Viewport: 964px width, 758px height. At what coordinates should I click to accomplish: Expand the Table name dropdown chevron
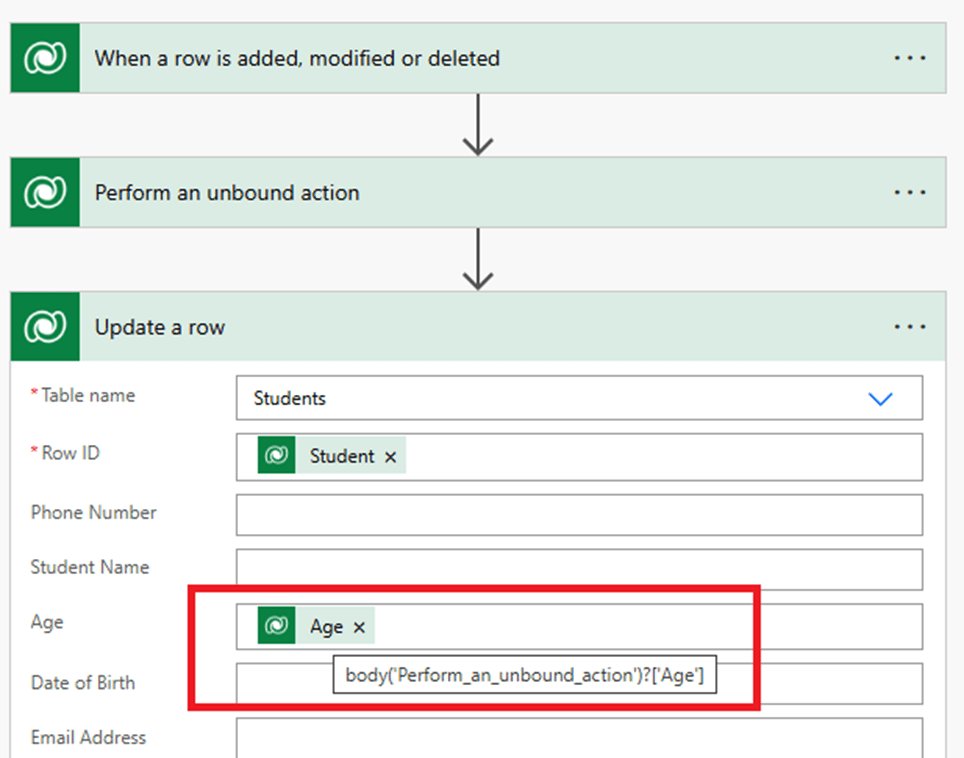point(880,399)
